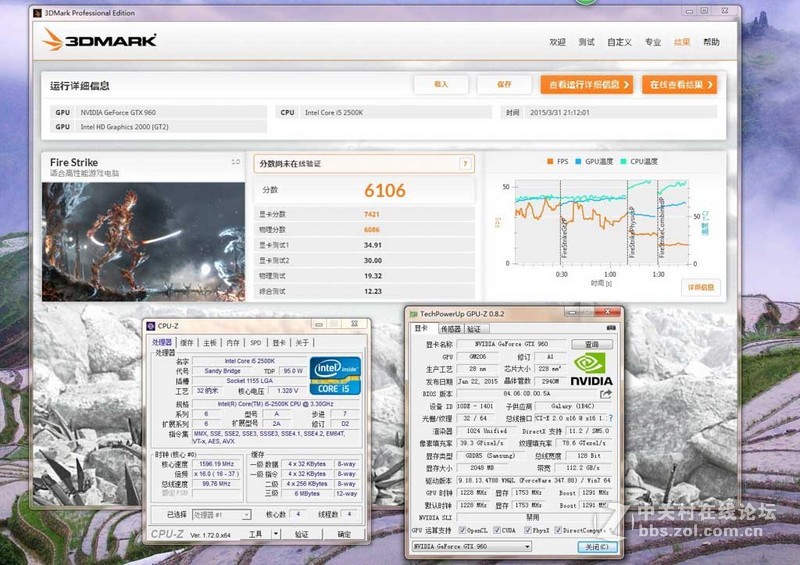800x565 pixels.
Task: Click the orange FPS legend swatch
Action: (x=550, y=161)
